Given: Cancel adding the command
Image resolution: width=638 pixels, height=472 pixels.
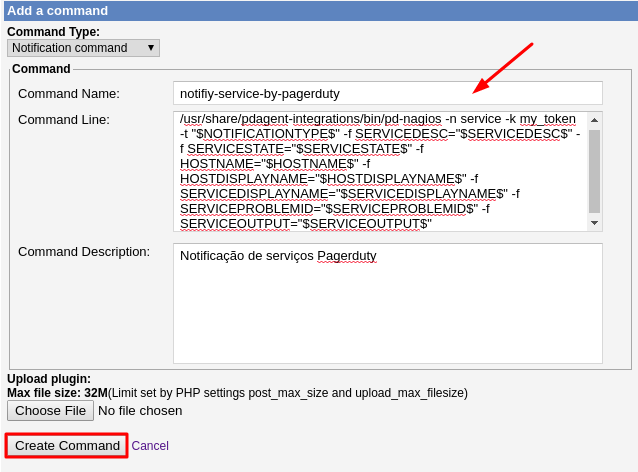Looking at the screenshot, I should coord(150,446).
